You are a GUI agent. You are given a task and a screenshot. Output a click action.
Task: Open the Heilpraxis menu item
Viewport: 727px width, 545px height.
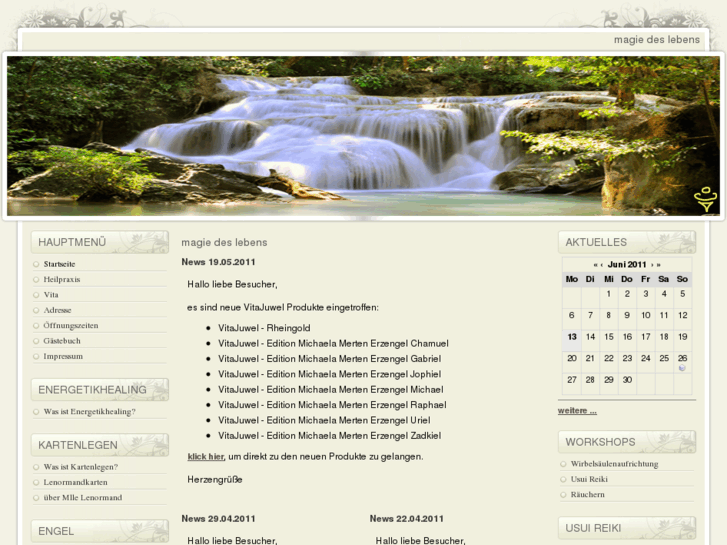point(62,279)
